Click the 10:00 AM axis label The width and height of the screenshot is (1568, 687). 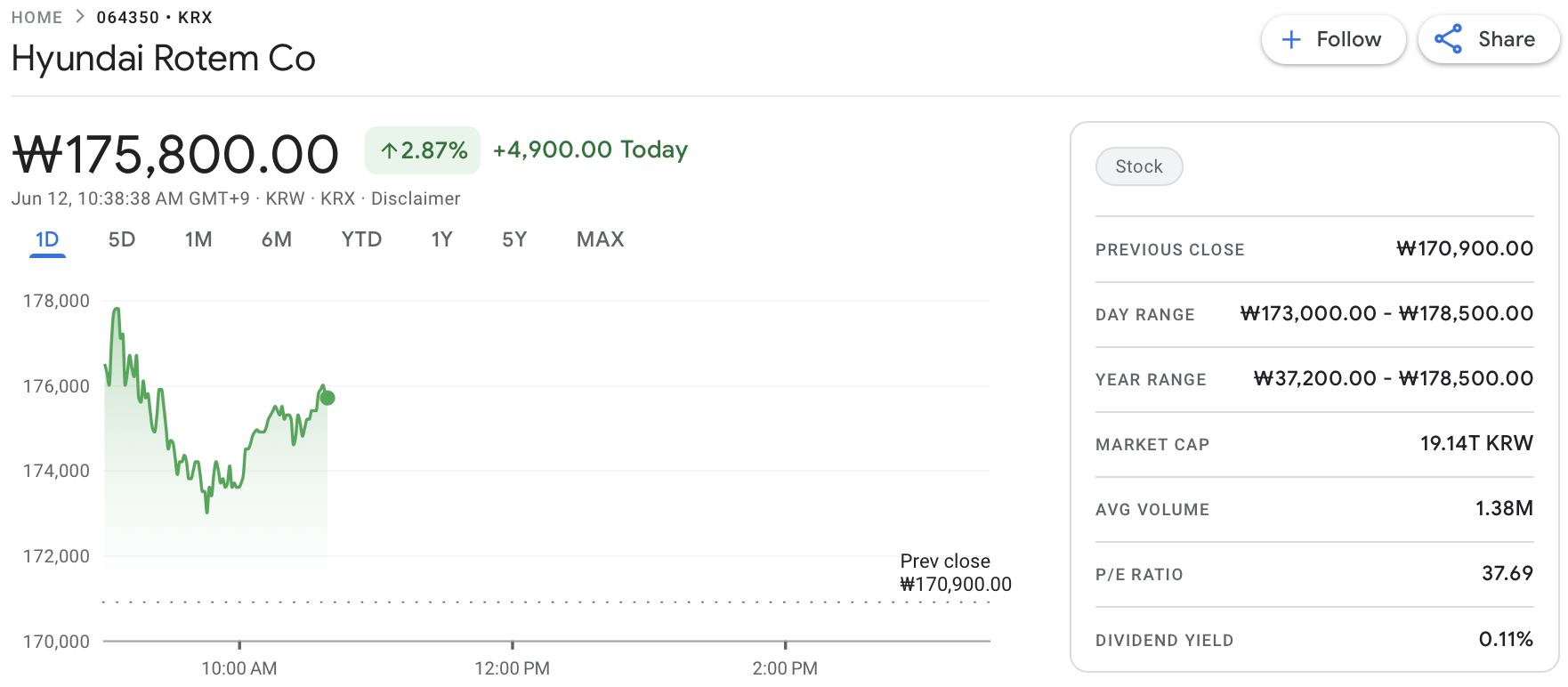(239, 668)
